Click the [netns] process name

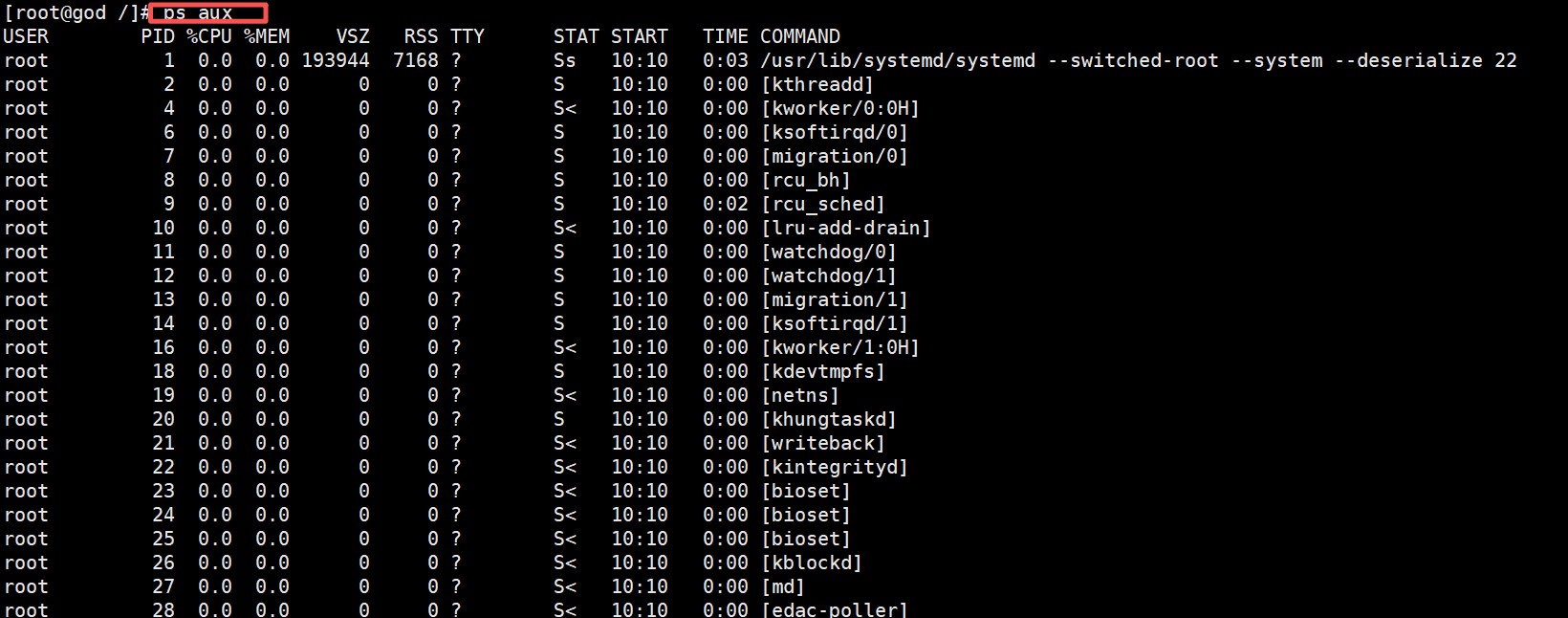click(800, 395)
